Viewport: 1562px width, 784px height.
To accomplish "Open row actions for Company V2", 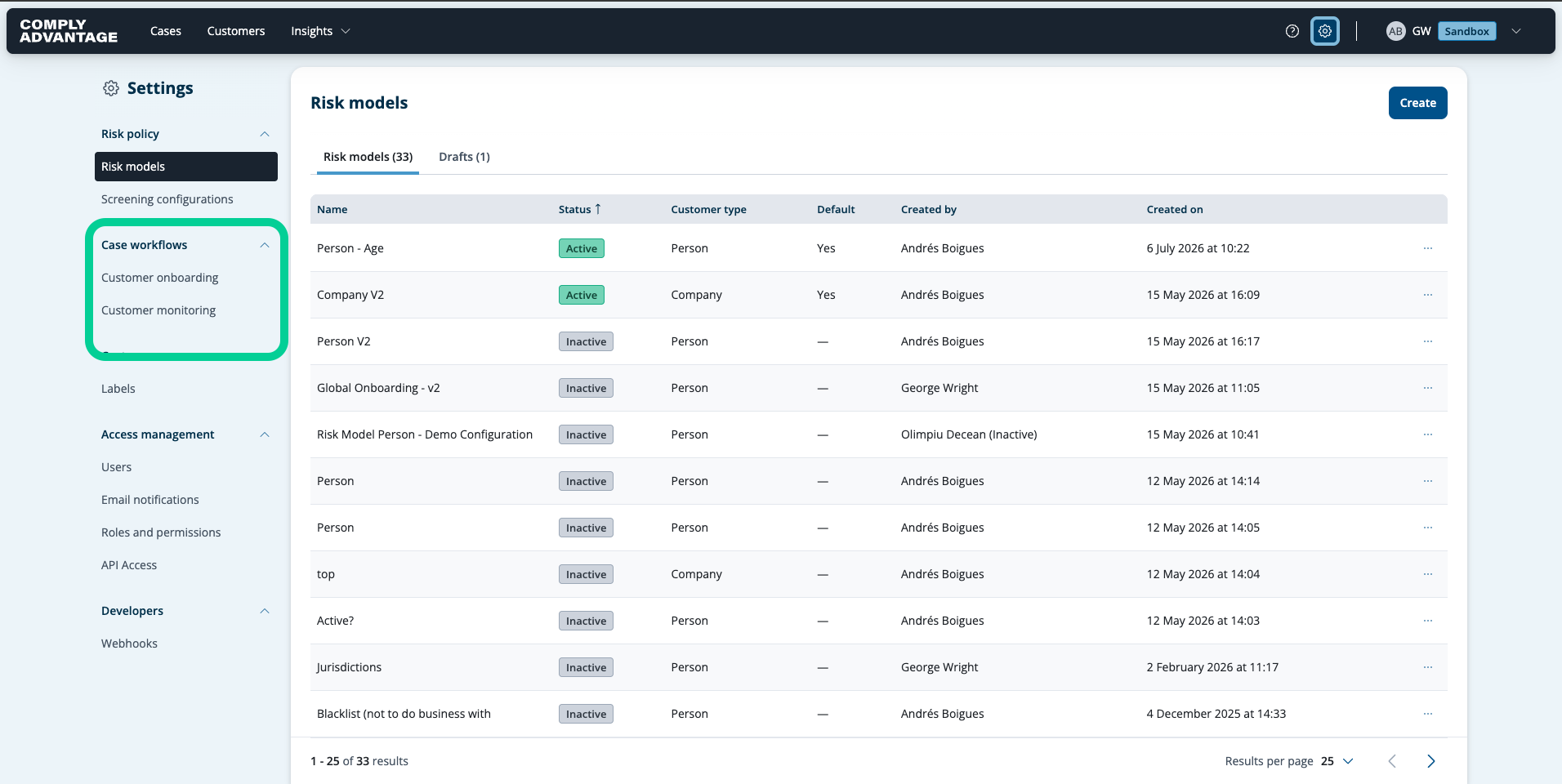I will coord(1427,295).
